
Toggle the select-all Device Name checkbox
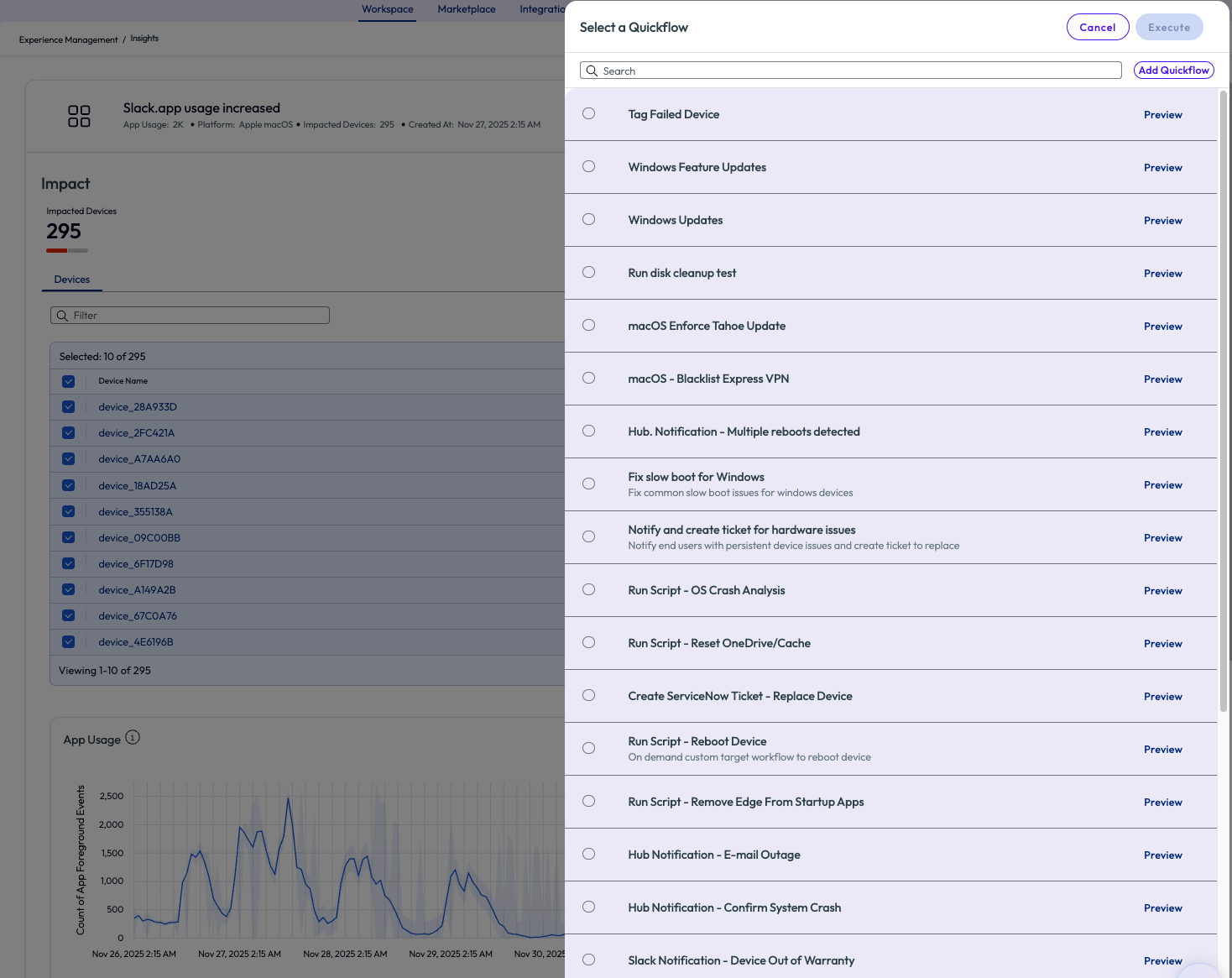point(69,381)
